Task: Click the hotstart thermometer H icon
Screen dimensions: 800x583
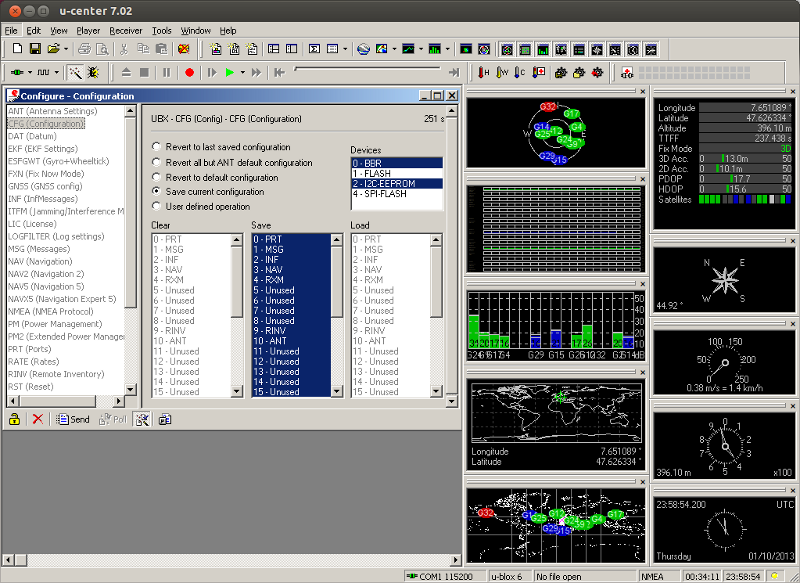Action: pos(483,73)
